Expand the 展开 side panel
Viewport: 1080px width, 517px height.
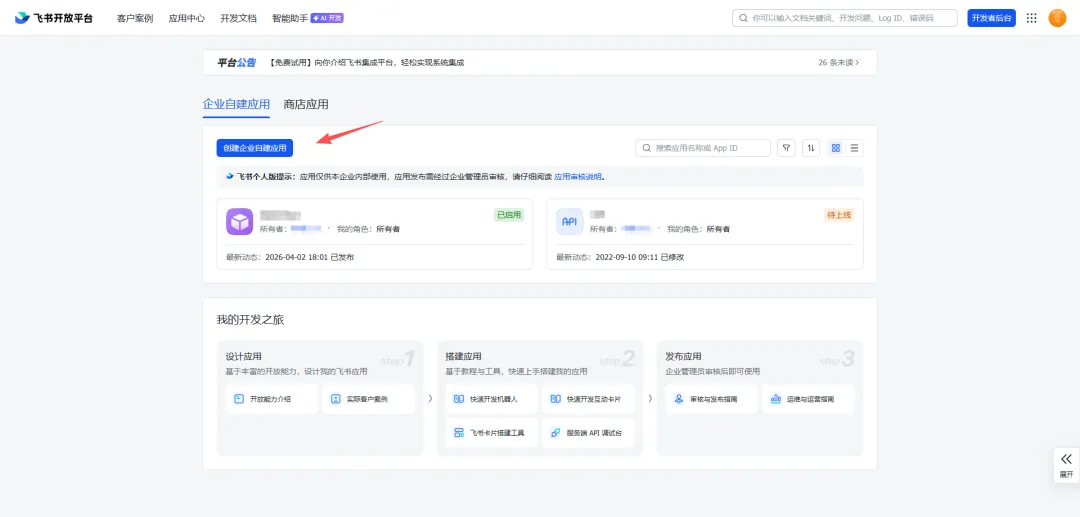pyautogui.click(x=1066, y=465)
